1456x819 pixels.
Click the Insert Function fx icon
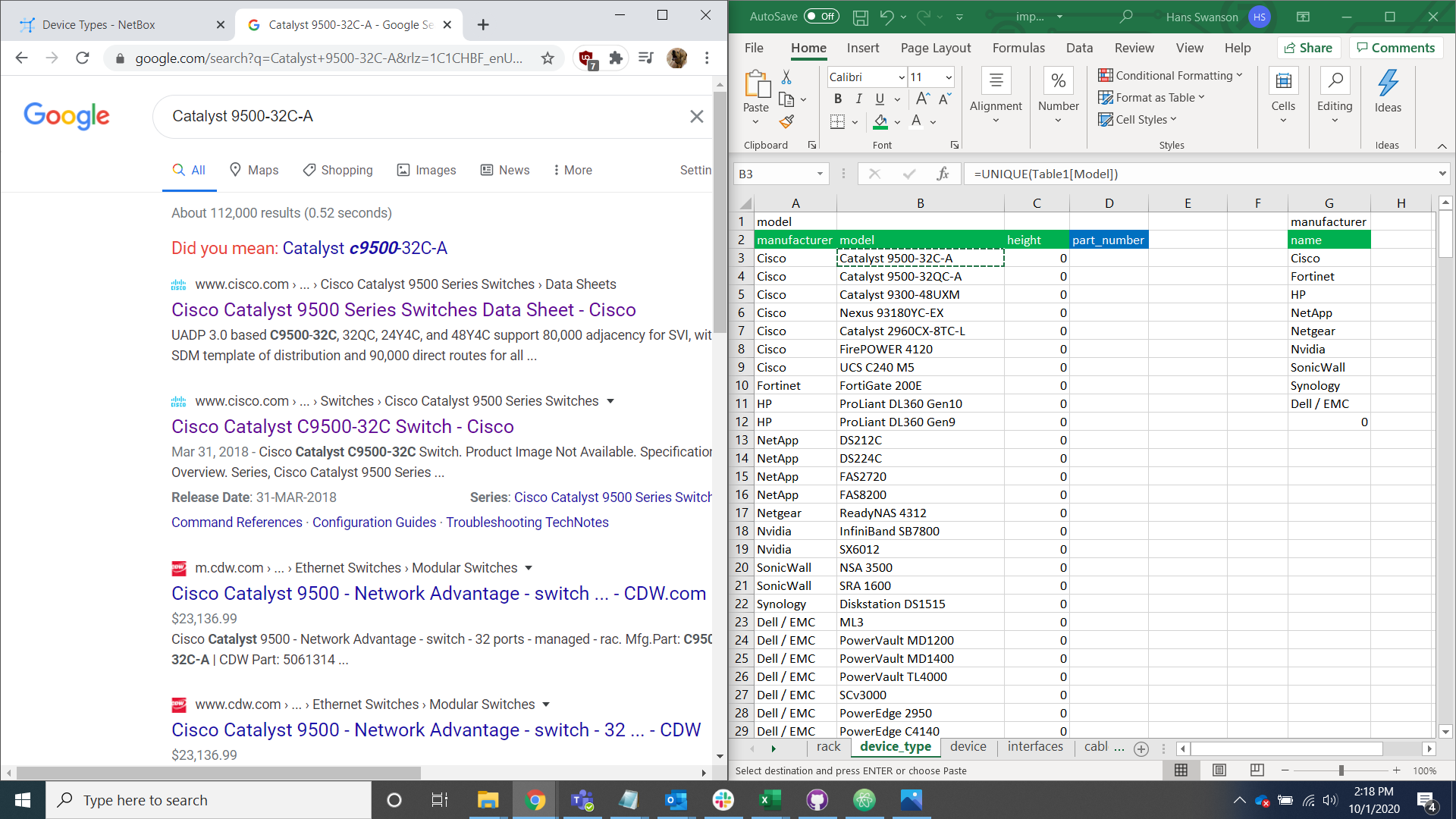[943, 174]
